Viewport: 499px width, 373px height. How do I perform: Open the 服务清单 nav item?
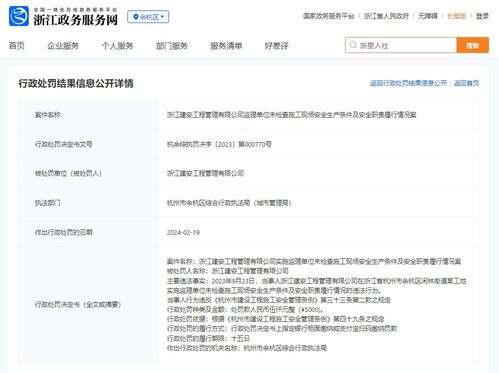tap(226, 46)
